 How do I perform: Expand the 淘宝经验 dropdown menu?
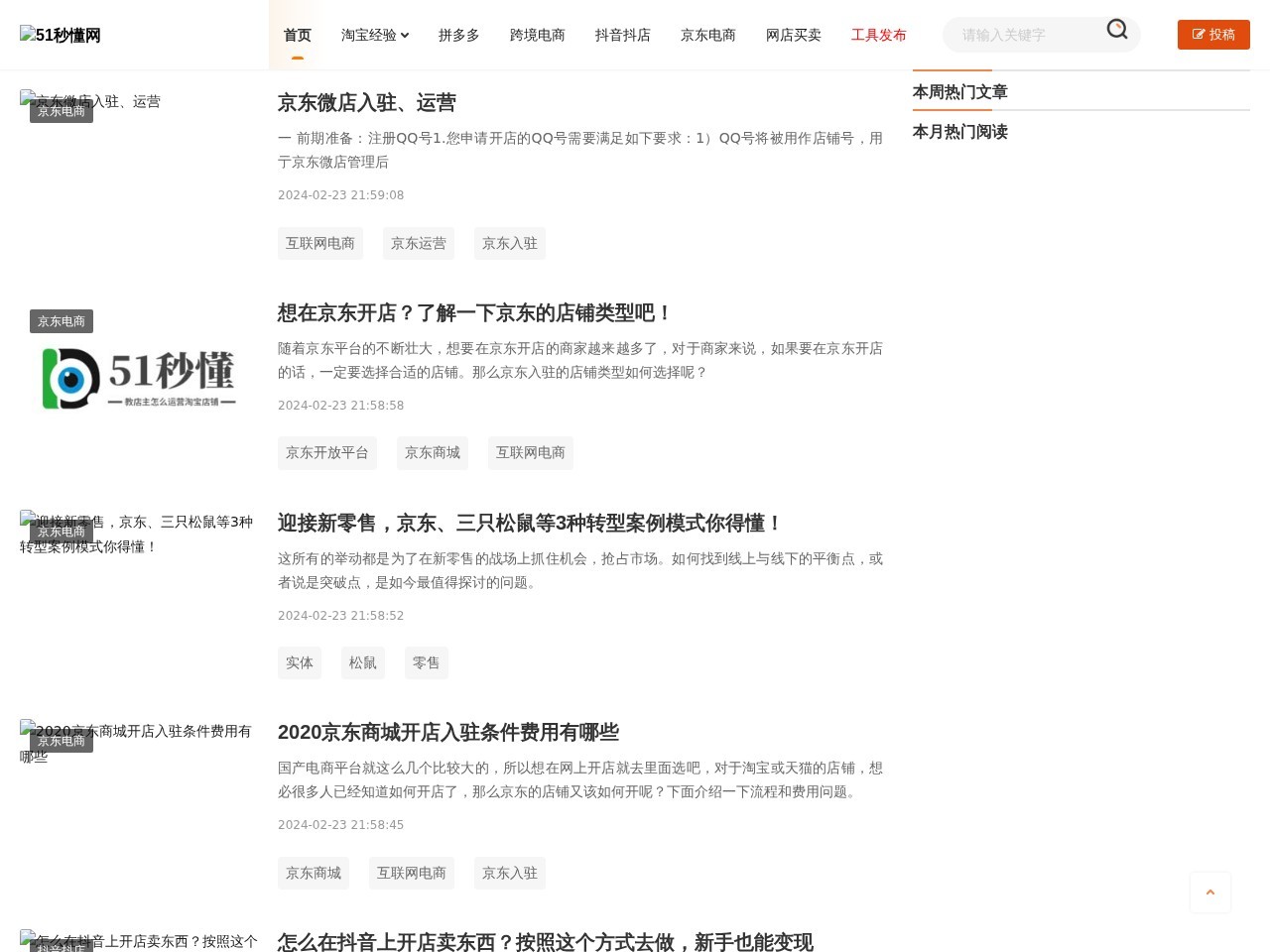pyautogui.click(x=374, y=35)
